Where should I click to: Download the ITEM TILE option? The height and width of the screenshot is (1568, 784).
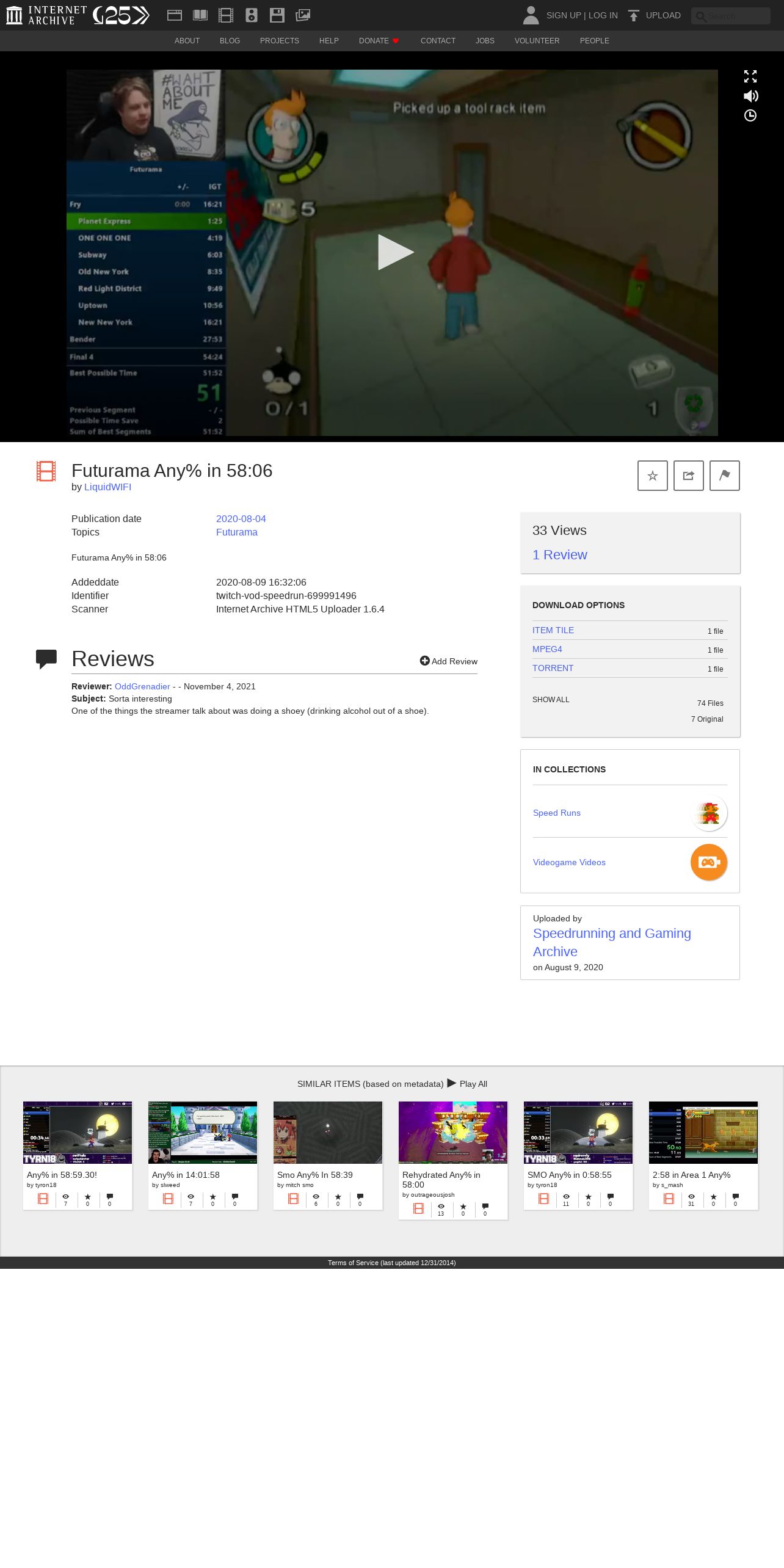click(x=553, y=630)
